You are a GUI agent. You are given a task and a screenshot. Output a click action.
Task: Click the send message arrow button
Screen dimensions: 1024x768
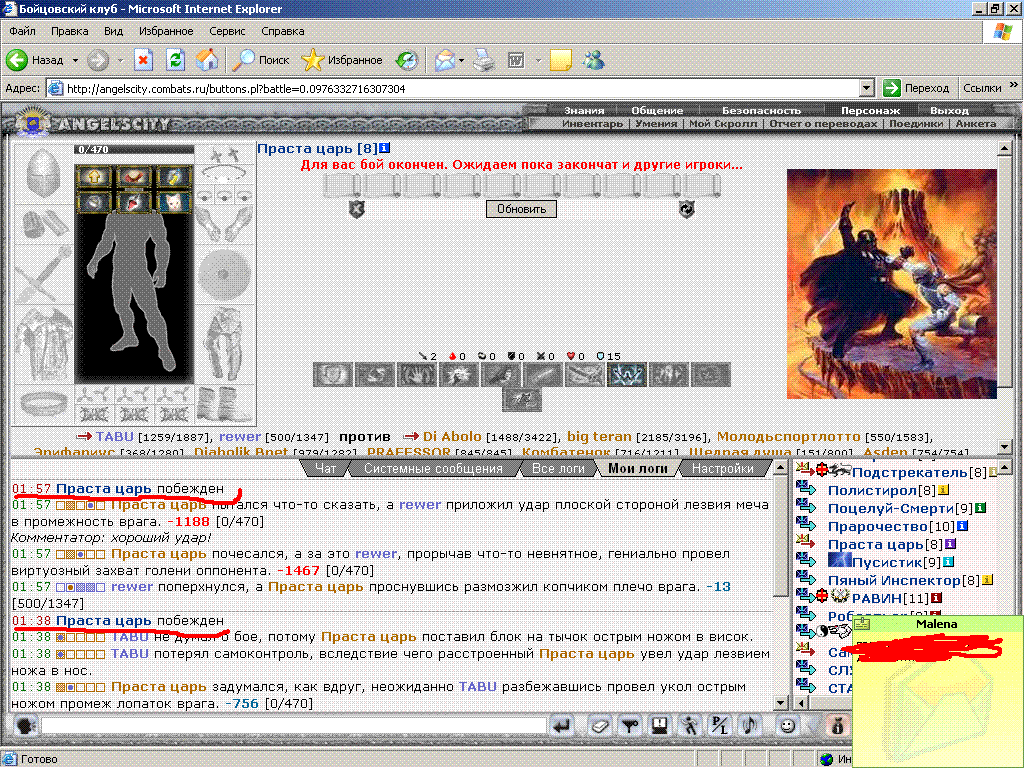[x=562, y=726]
